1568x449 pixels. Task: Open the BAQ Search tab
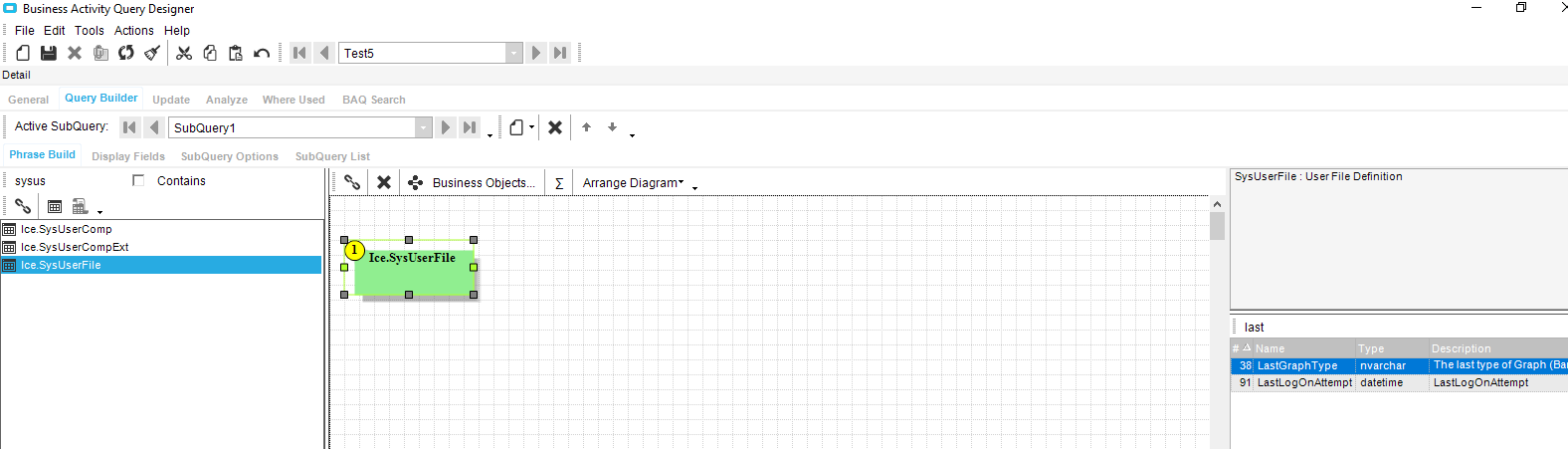[x=374, y=100]
